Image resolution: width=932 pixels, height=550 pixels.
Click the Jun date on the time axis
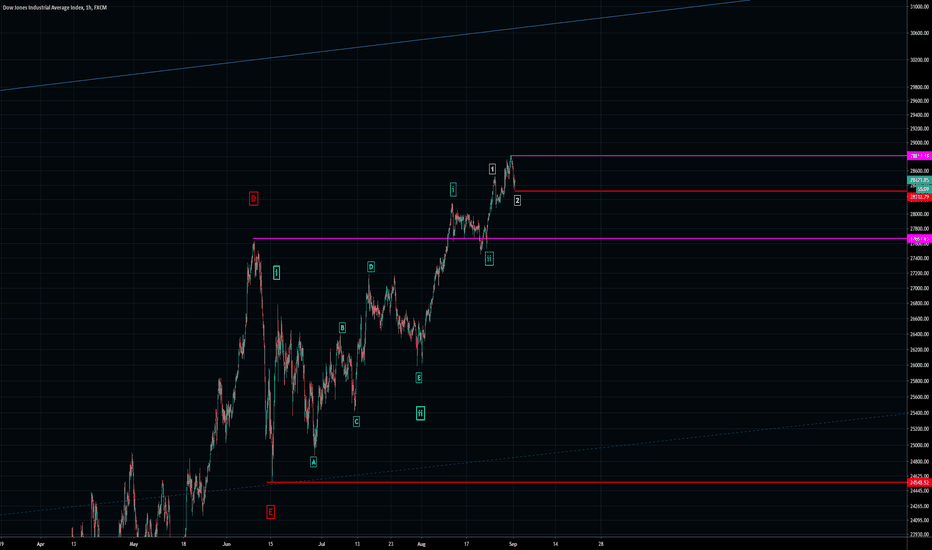tap(226, 544)
